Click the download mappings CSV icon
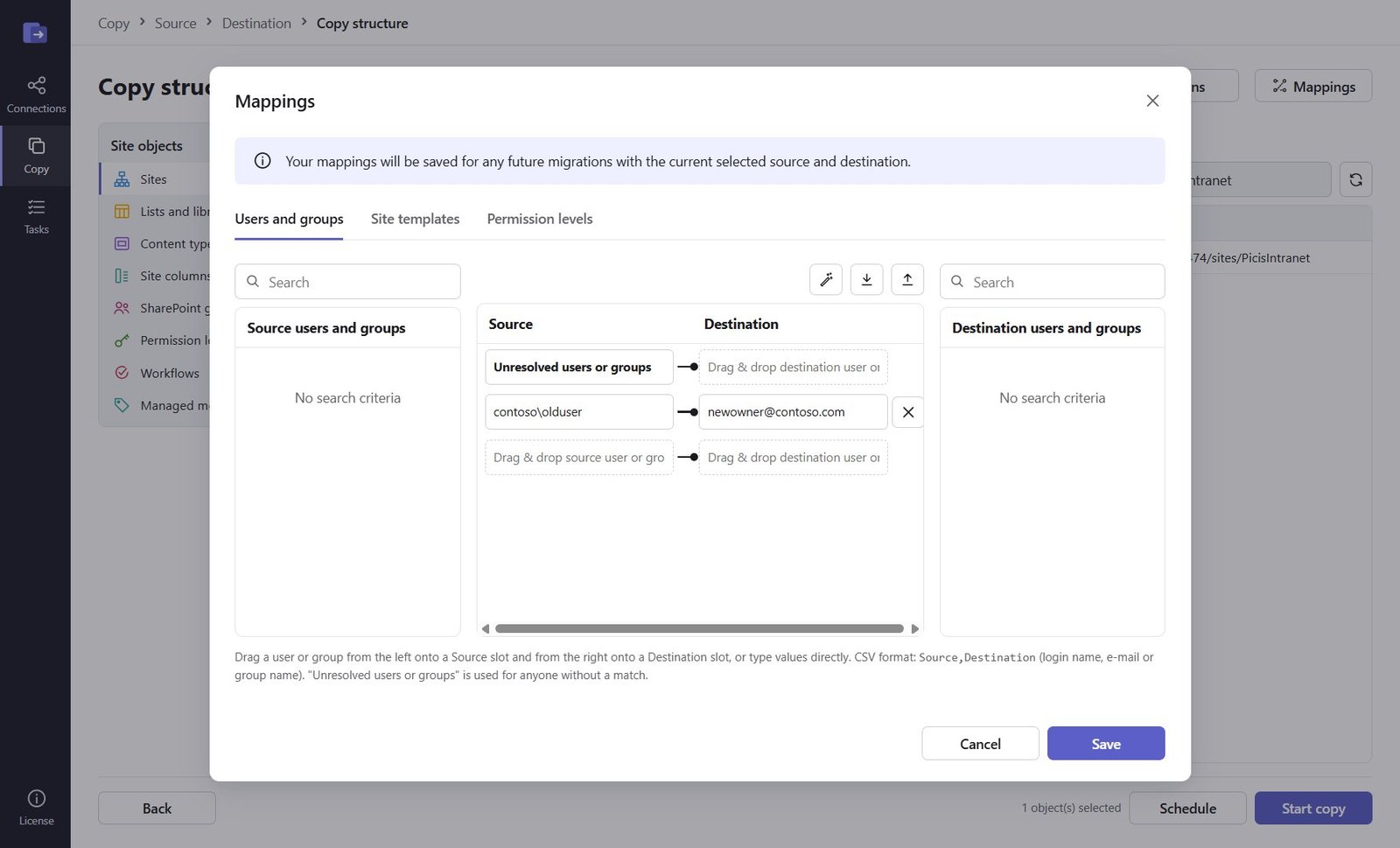1400x848 pixels. pyautogui.click(x=866, y=280)
